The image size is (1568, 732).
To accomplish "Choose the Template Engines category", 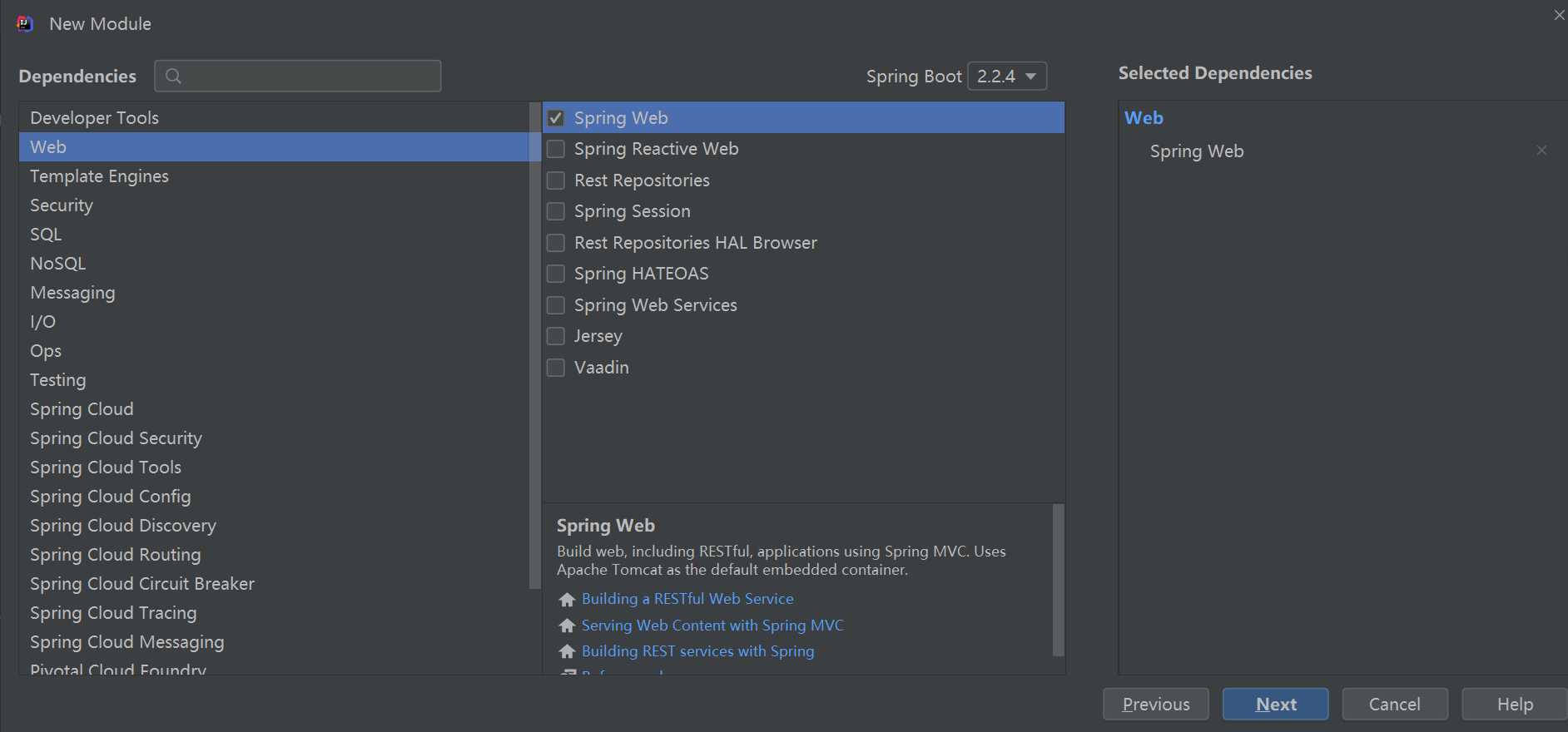I will click(274, 176).
